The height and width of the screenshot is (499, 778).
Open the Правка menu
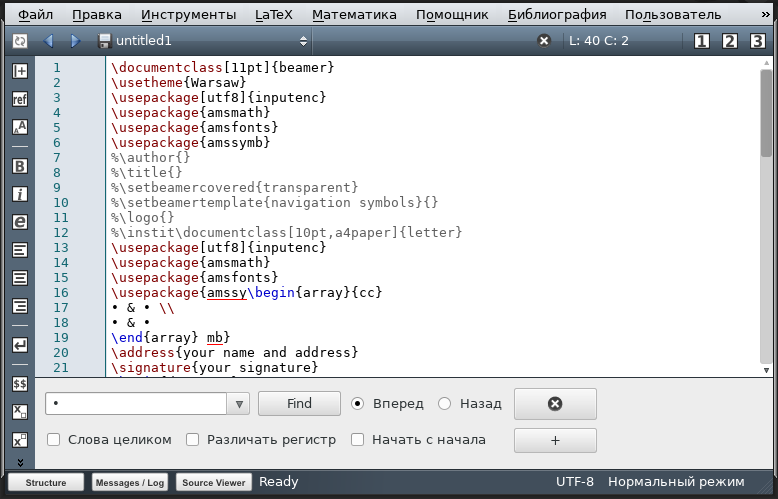pyautogui.click(x=97, y=15)
